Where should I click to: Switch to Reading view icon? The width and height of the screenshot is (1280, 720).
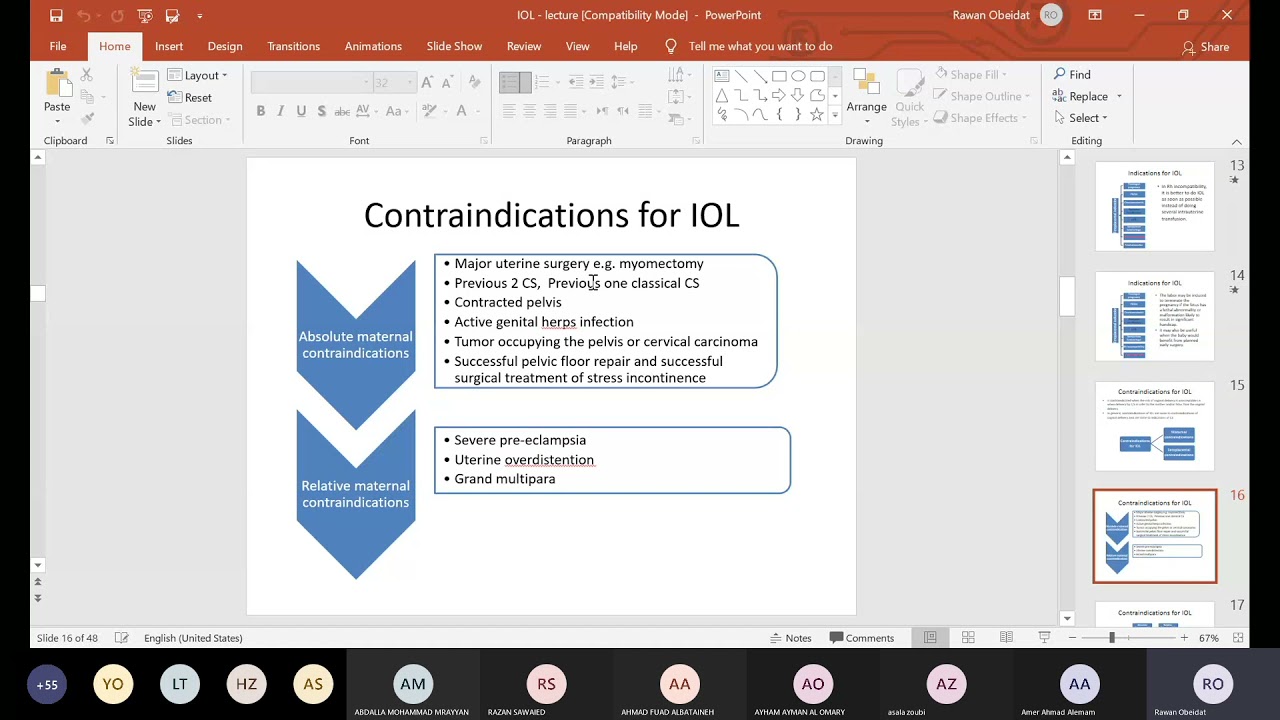tap(1006, 638)
